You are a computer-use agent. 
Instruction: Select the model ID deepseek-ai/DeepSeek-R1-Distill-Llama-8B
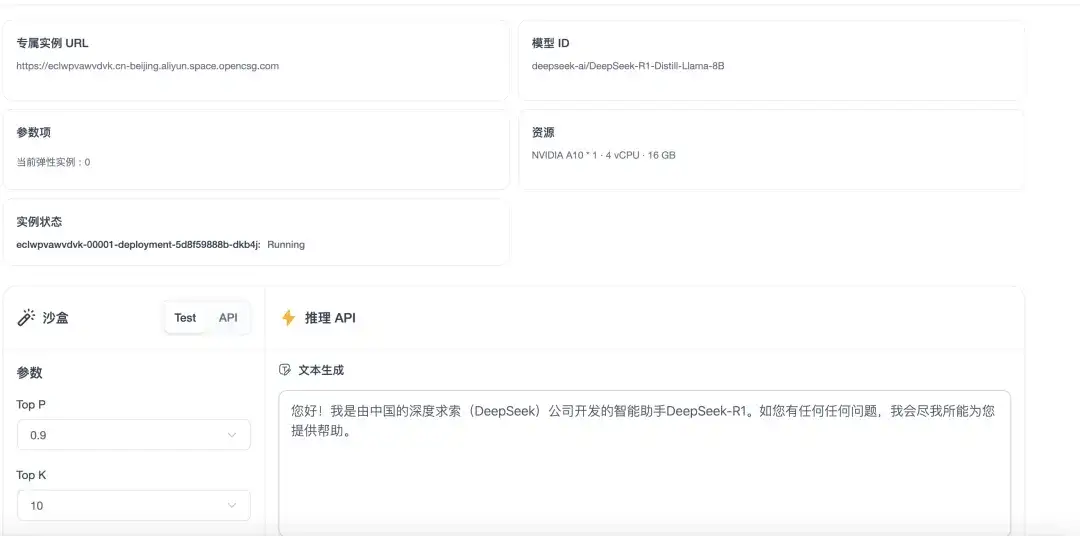point(627,66)
